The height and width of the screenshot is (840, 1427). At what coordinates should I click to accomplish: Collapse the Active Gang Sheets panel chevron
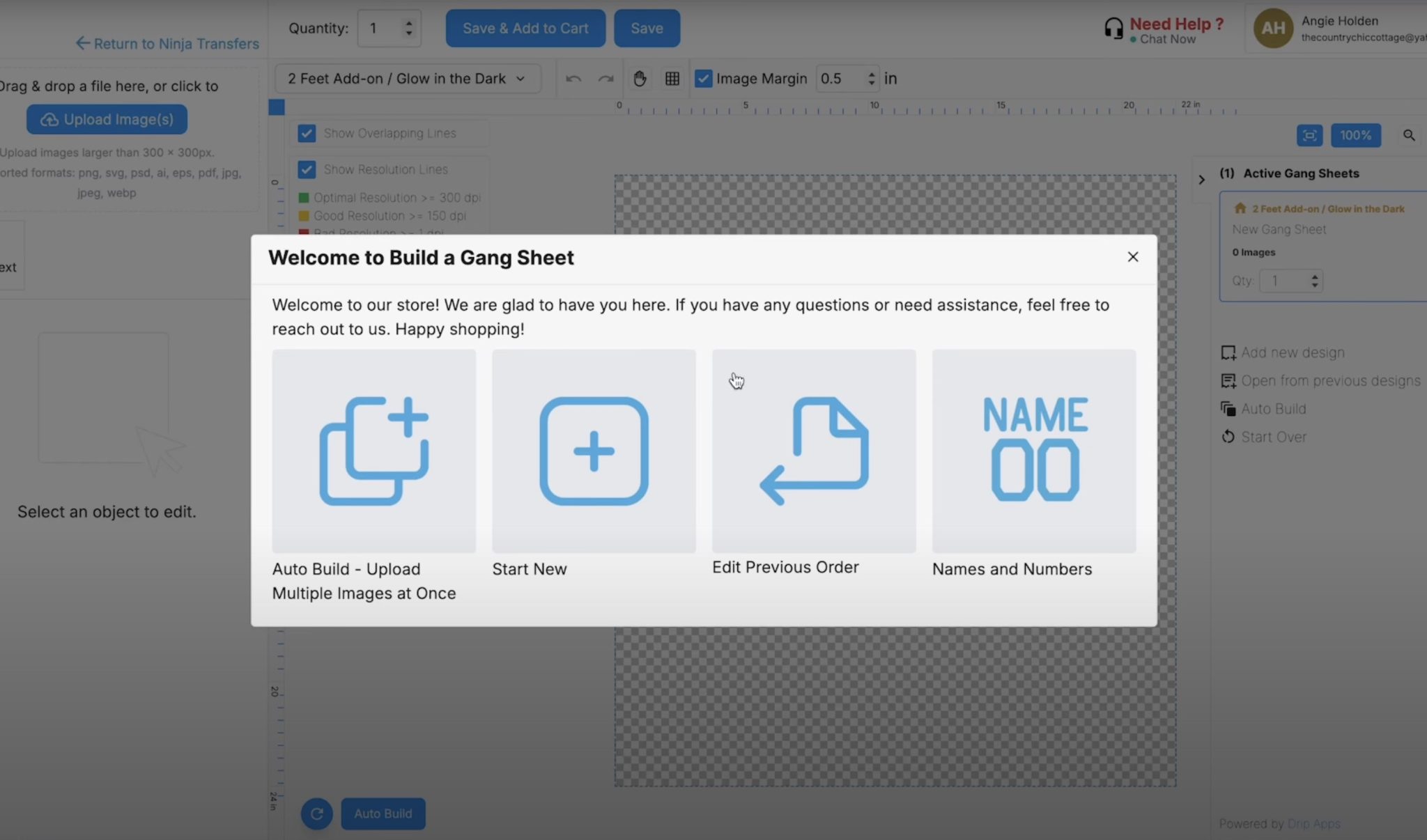[1201, 180]
